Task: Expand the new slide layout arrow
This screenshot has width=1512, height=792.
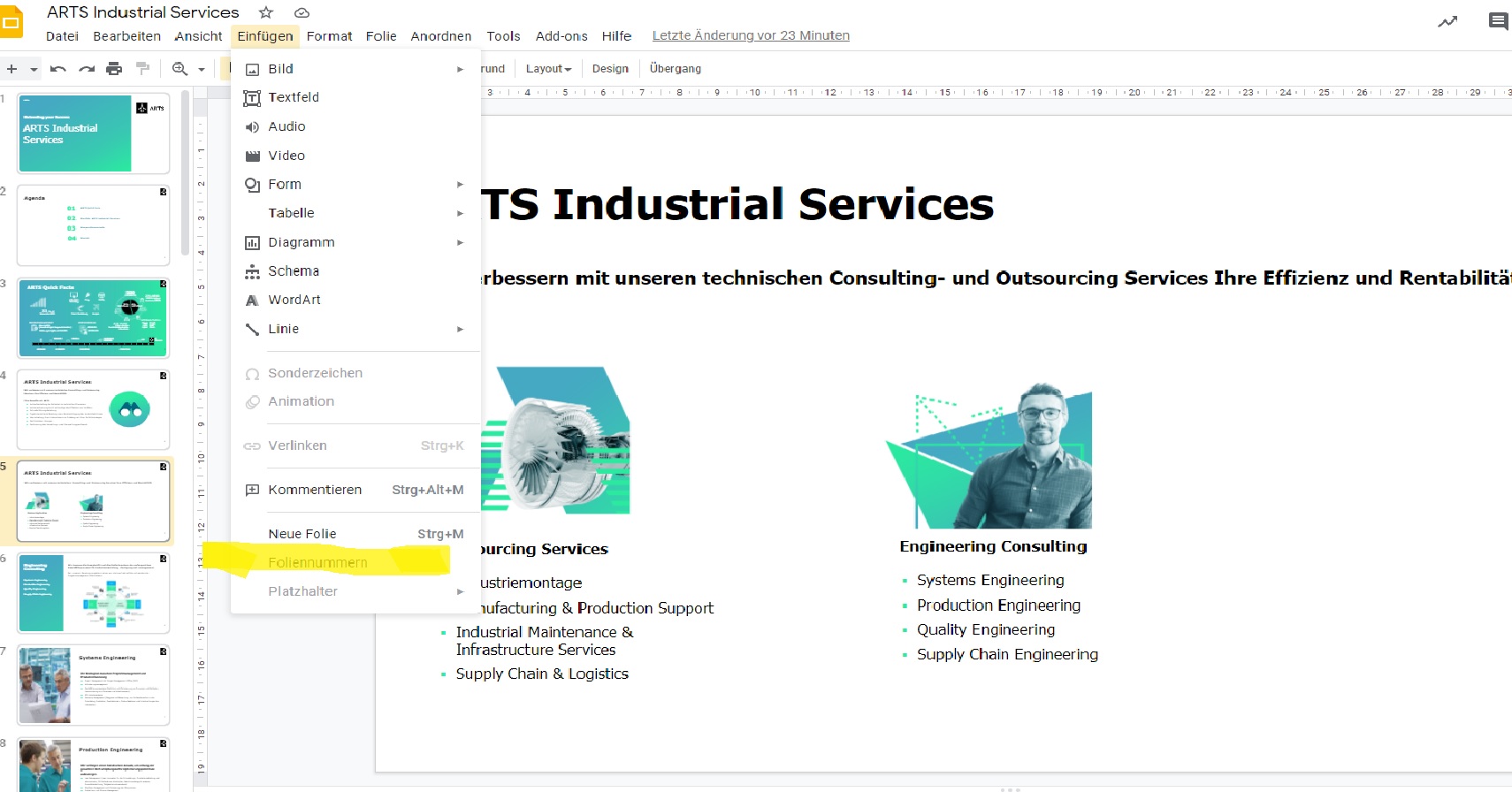Action: point(34,69)
